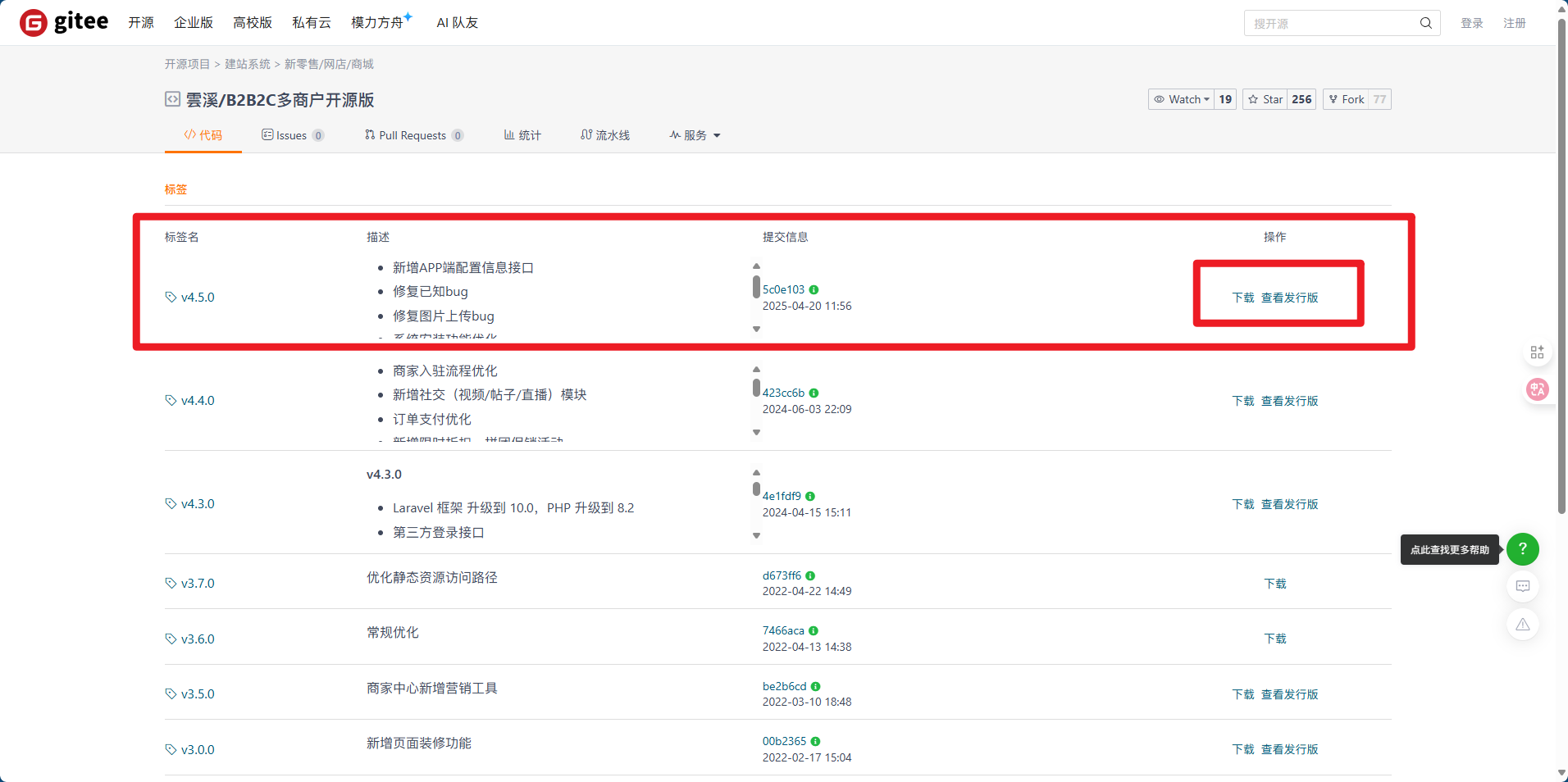1568x782 pixels.
Task: Click green status icon next to 00b2365
Action: tap(816, 741)
